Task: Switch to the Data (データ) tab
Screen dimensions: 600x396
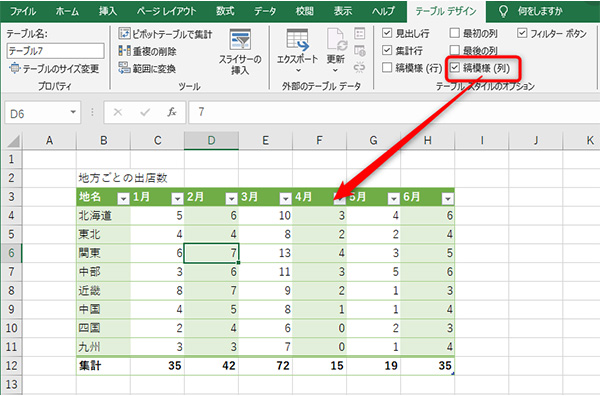Action: pyautogui.click(x=265, y=11)
